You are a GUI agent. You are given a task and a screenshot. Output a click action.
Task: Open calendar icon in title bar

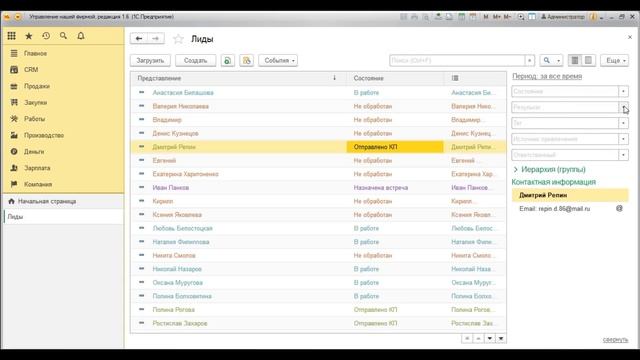tap(473, 17)
